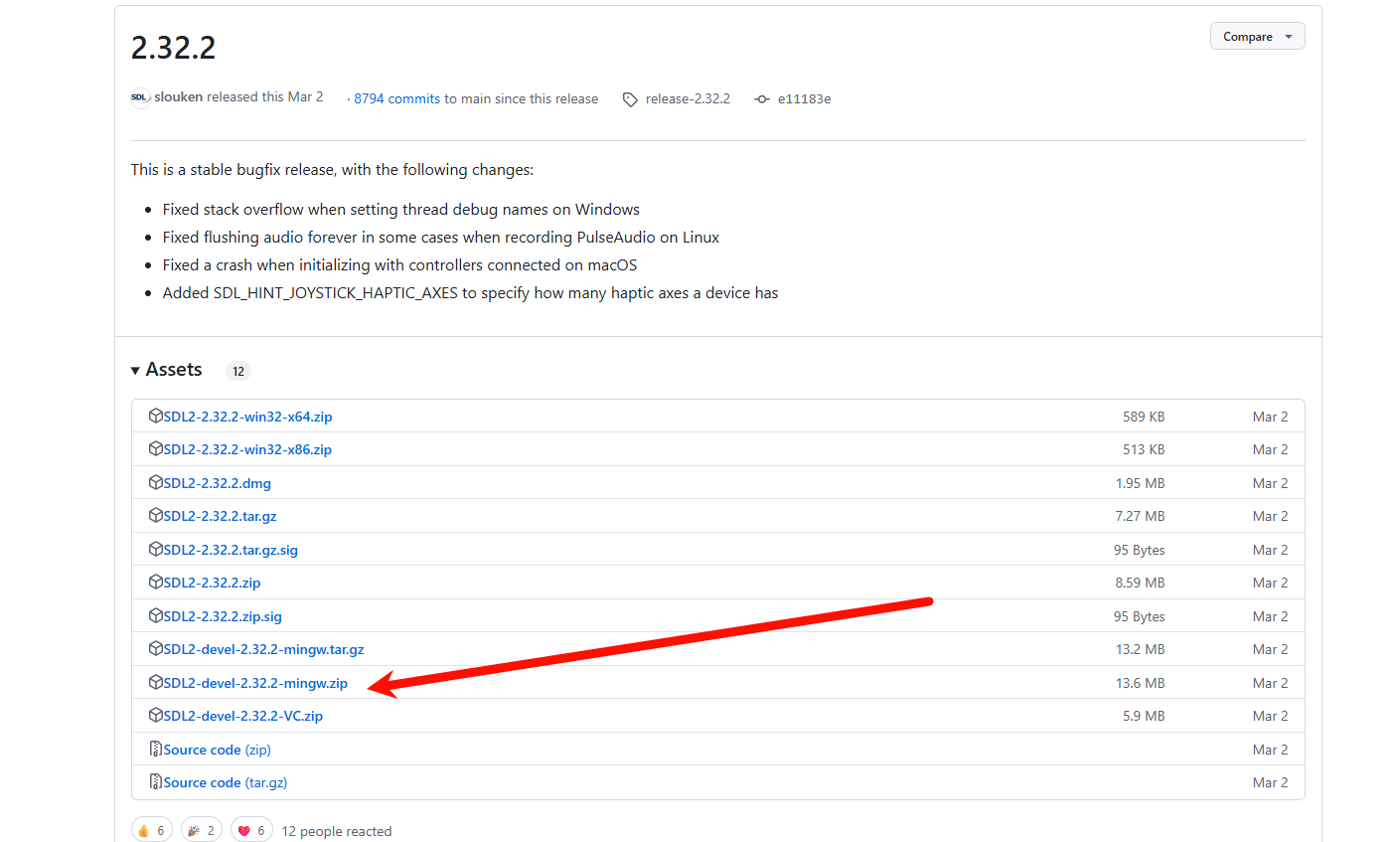The height and width of the screenshot is (842, 1400).
Task: Download SDL2-2.32.2.dmg
Action: (217, 483)
